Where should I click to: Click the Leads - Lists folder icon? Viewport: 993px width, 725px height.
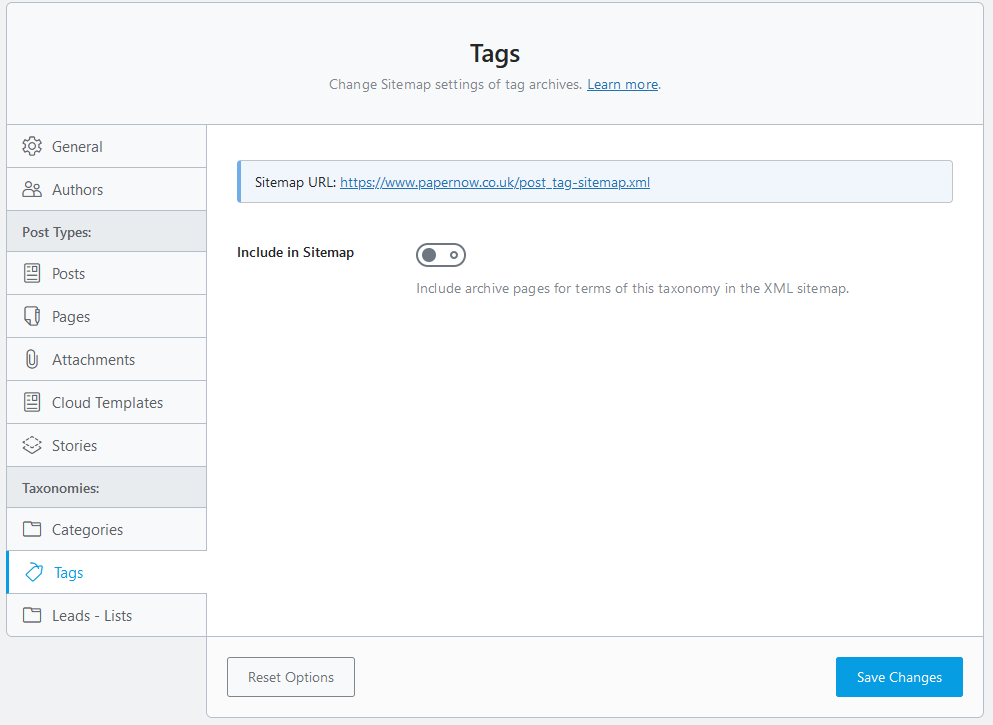[32, 615]
